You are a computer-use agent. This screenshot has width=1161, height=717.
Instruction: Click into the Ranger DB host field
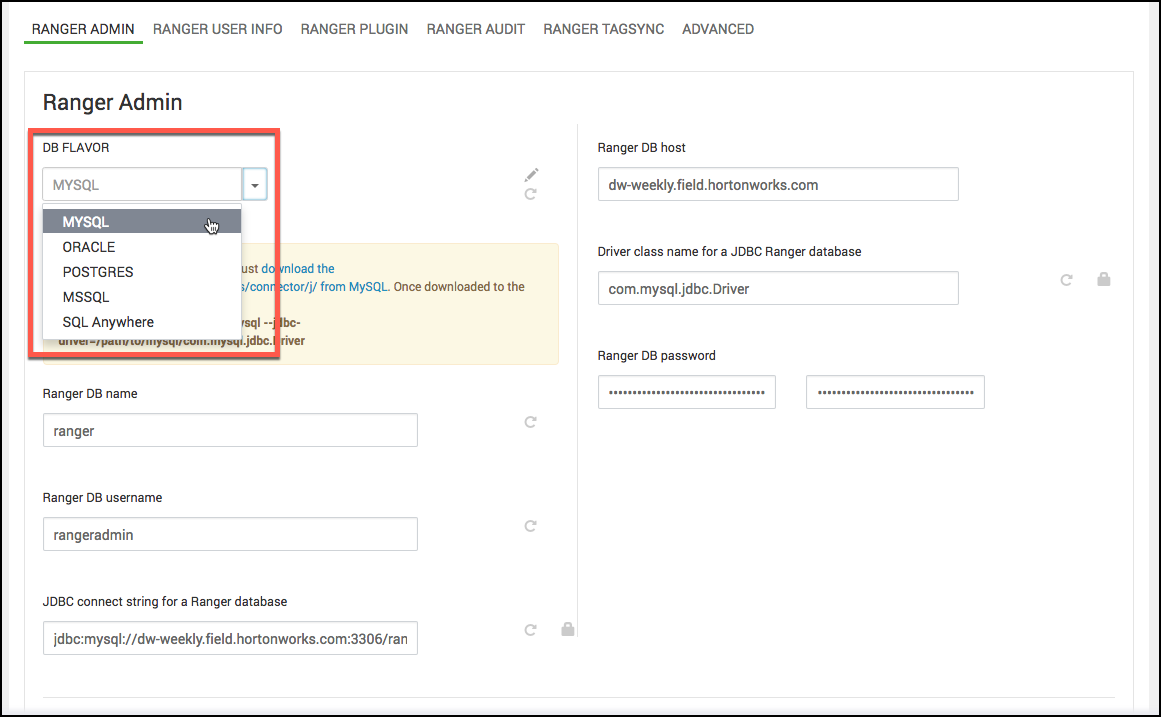(777, 184)
